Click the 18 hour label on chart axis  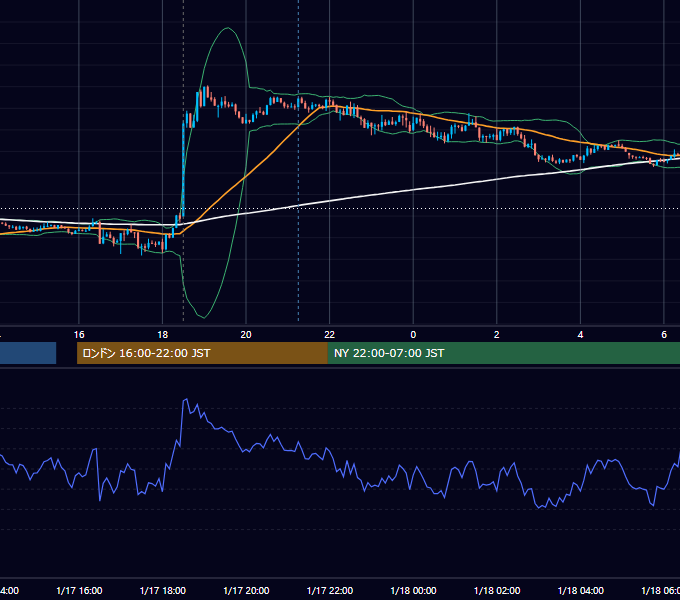click(x=162, y=335)
